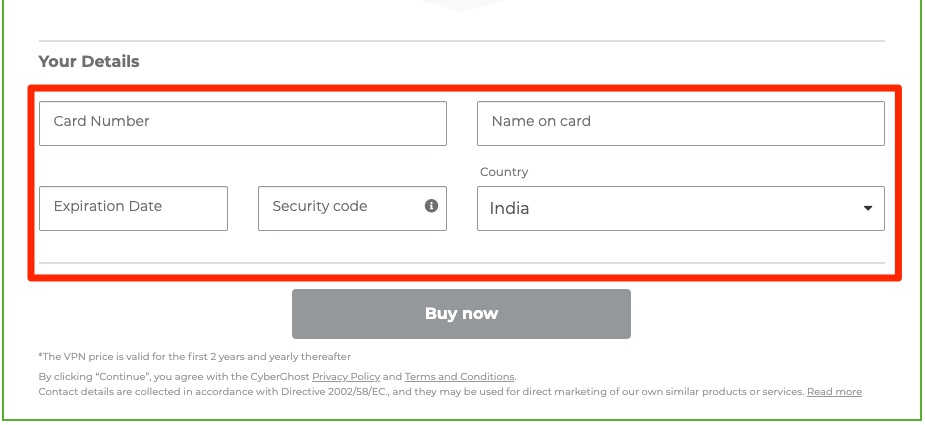Viewport: 925px width, 425px height.
Task: Click the Name on card placeholder text
Action: tap(541, 121)
